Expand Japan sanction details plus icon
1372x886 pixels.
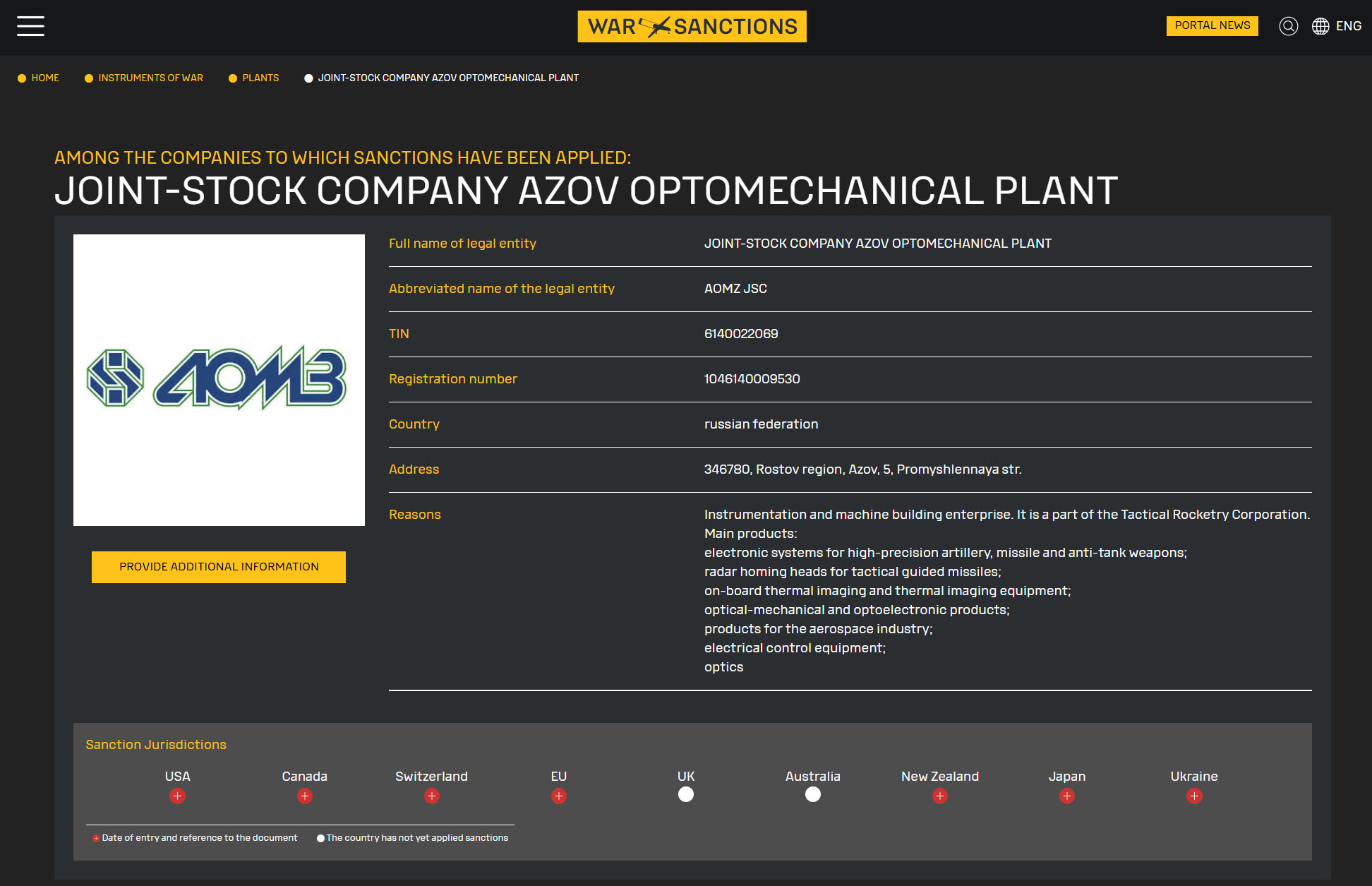1067,796
